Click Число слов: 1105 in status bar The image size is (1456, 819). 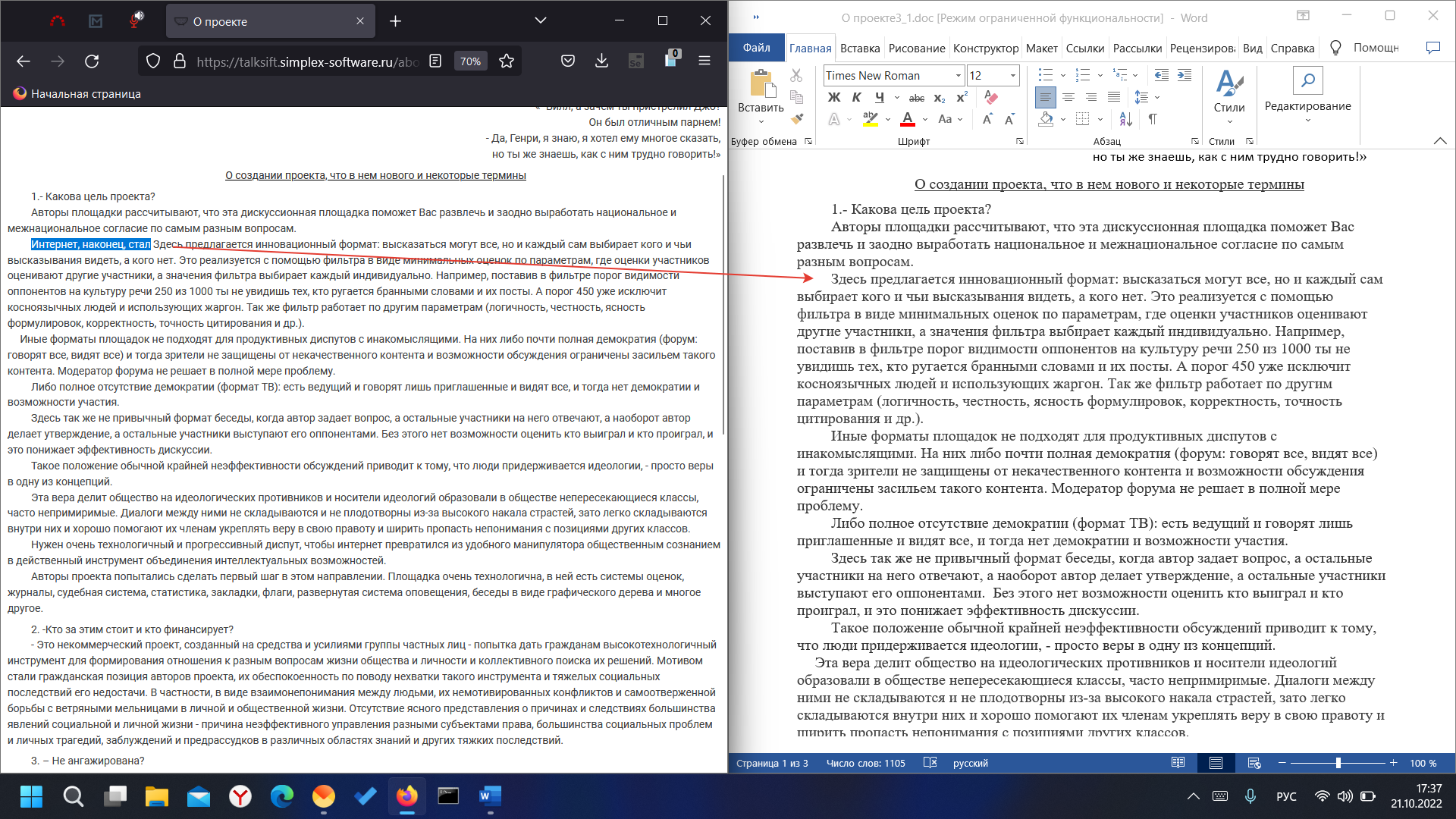point(865,763)
